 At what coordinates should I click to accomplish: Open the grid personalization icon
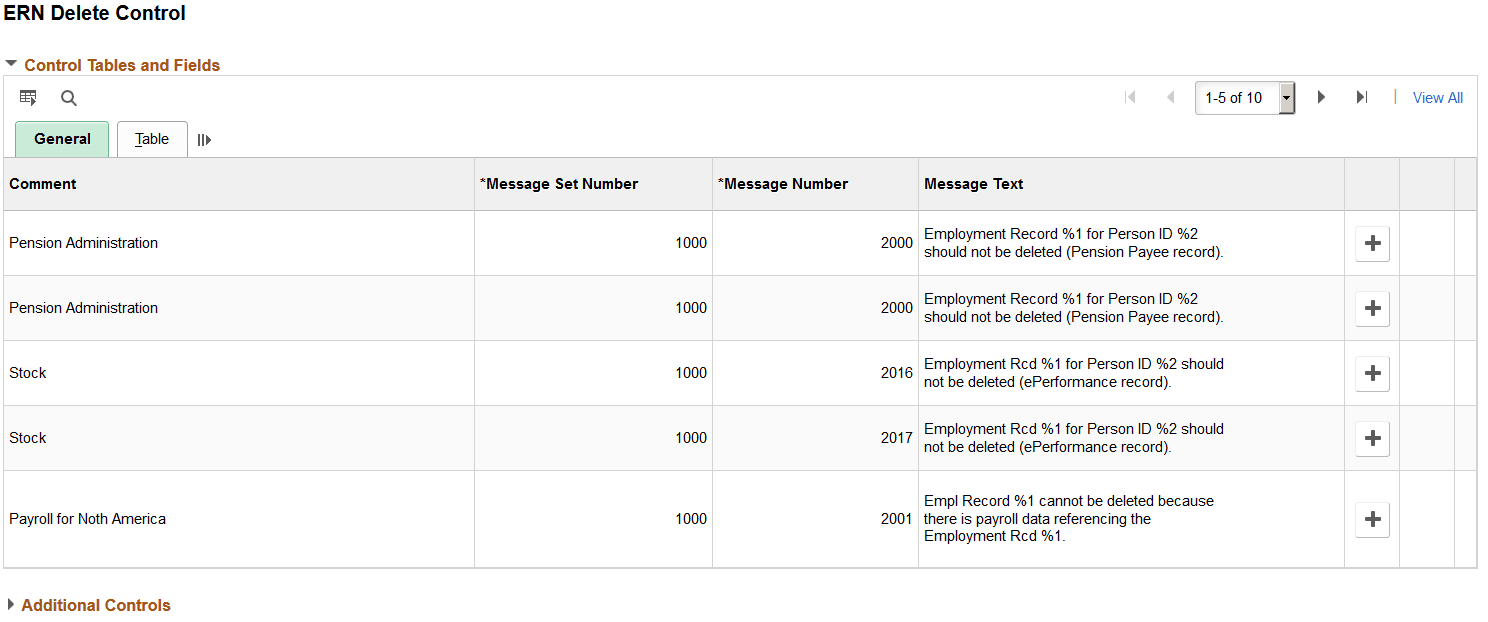coord(28,97)
